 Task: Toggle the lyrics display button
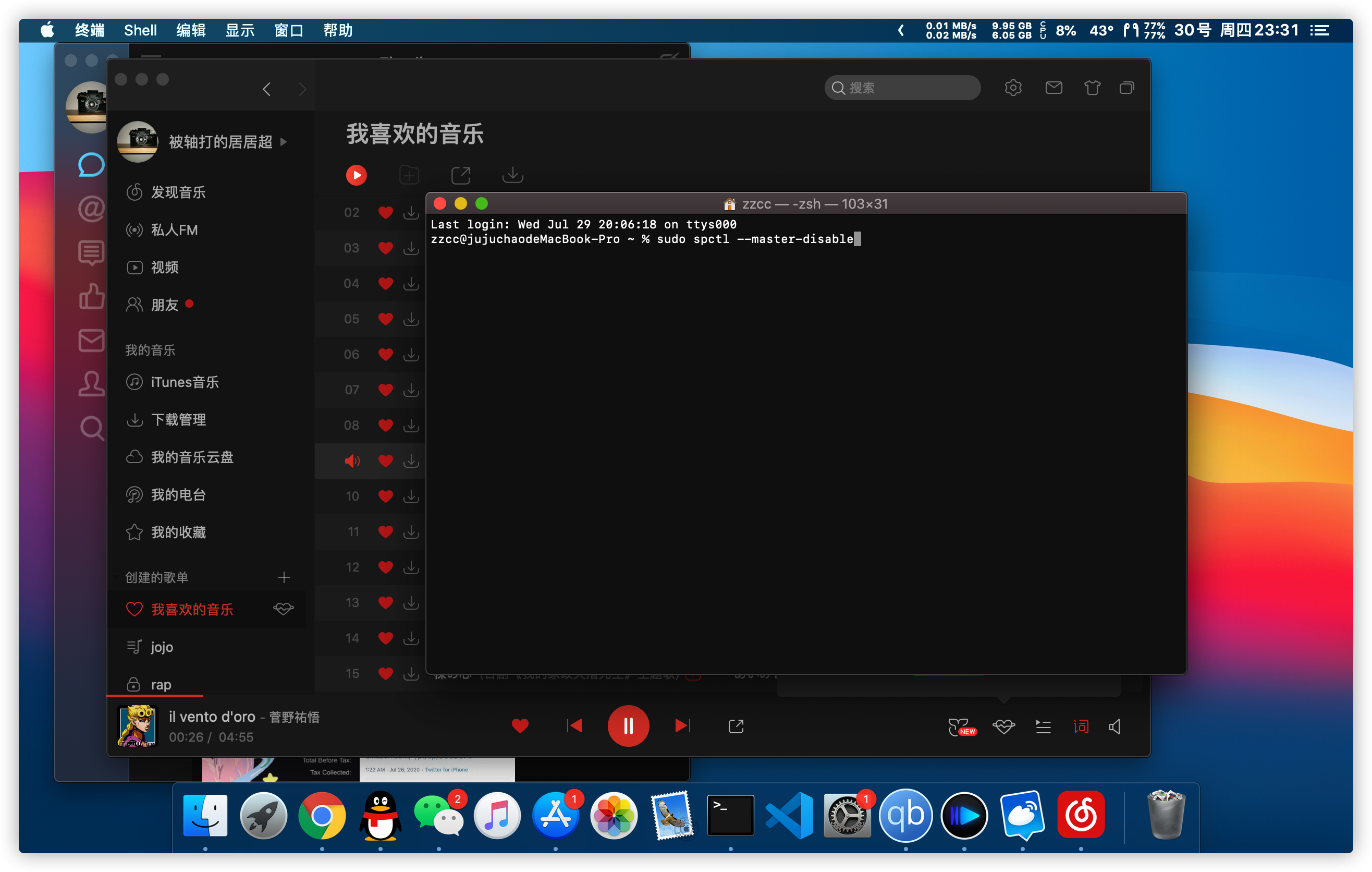tap(1080, 726)
